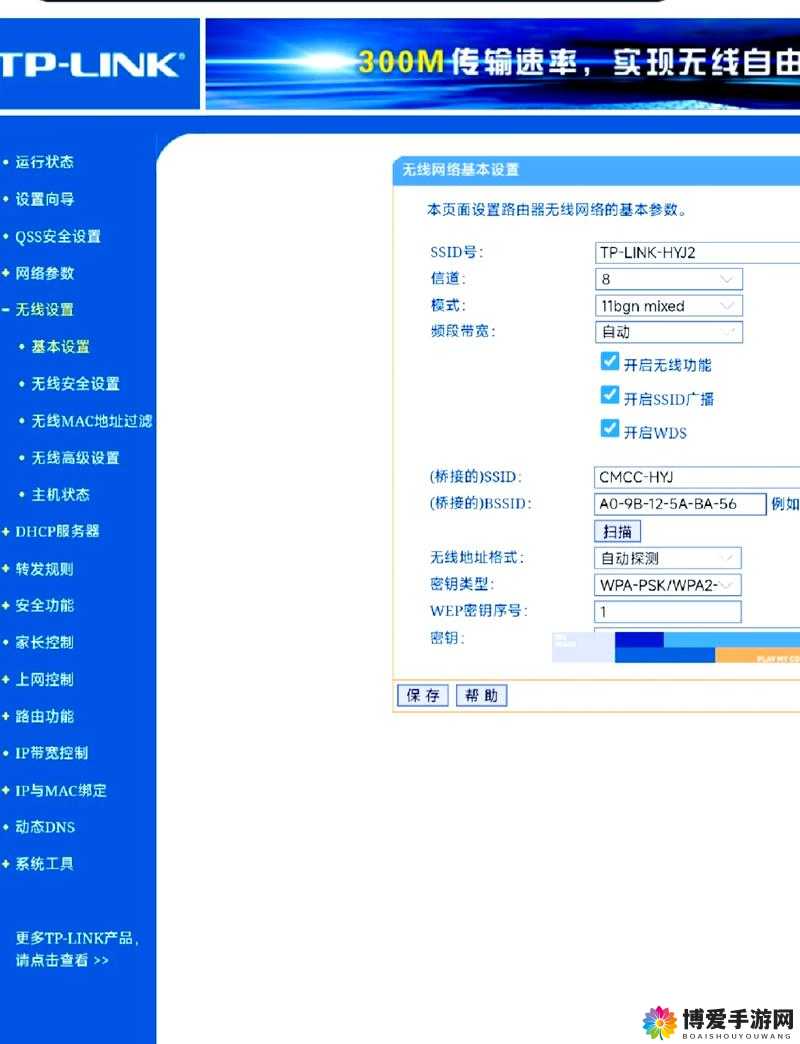Collapse 无线设置 menu section
This screenshot has width=800, height=1044.
[45, 310]
